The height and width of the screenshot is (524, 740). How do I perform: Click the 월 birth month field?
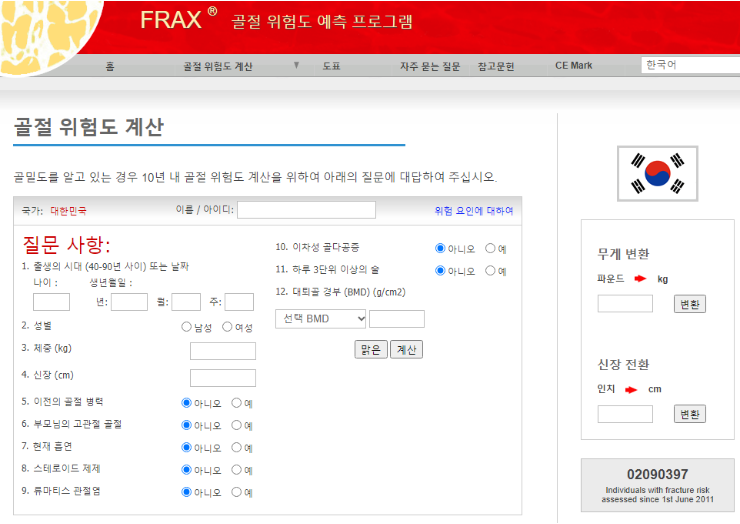pos(186,302)
